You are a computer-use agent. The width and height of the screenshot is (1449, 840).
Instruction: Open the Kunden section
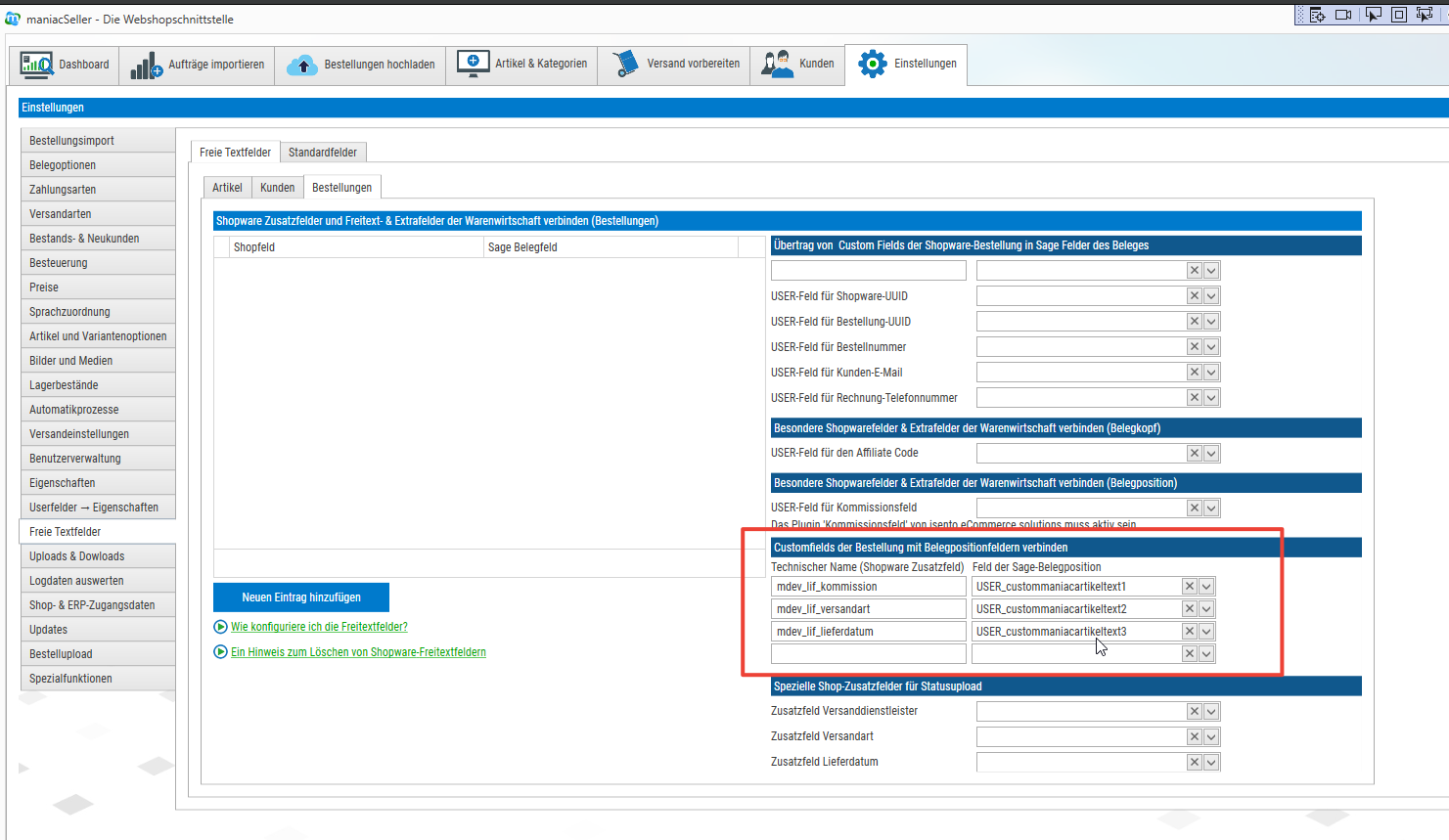797,65
